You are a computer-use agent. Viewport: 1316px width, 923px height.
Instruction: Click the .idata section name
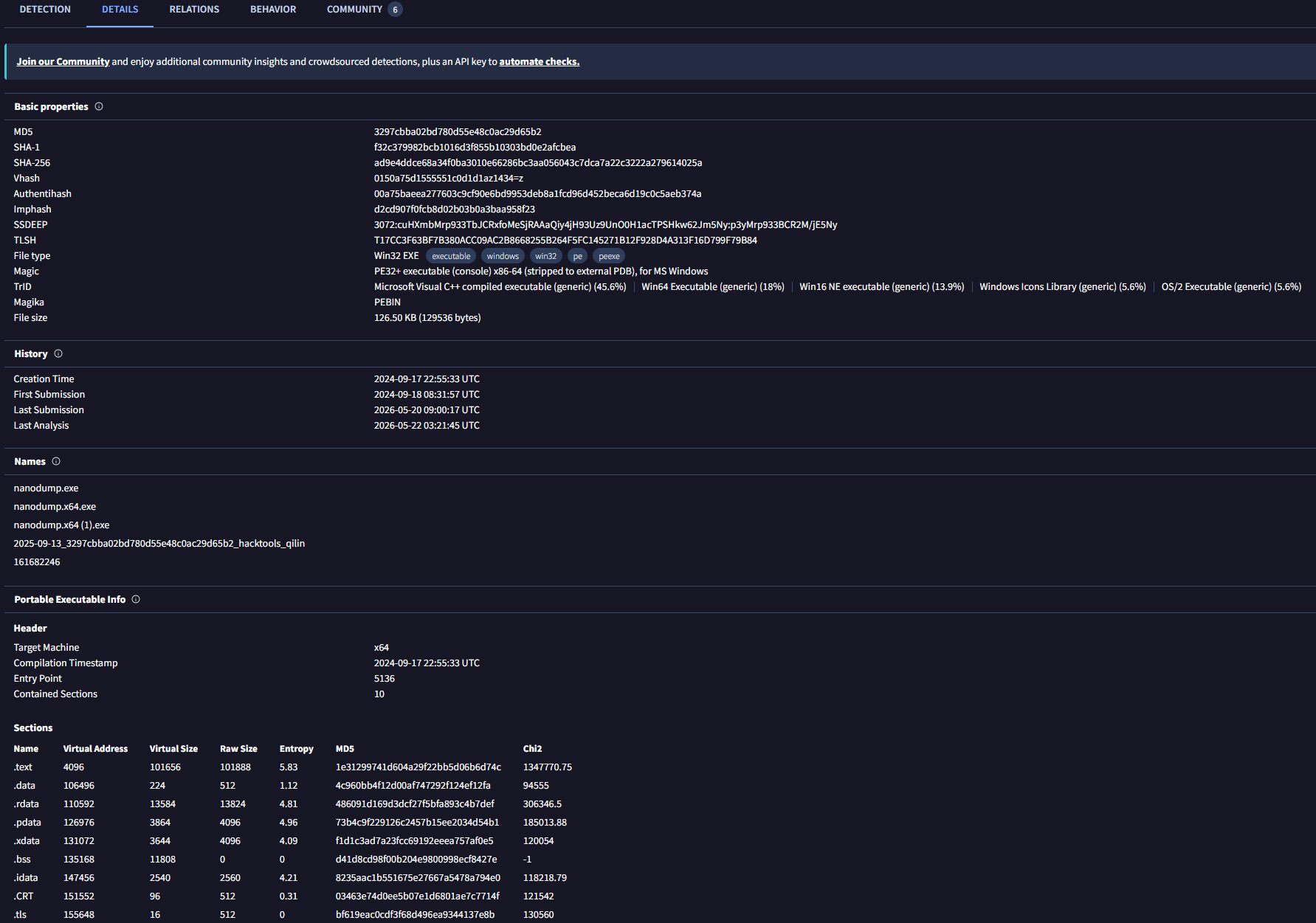[26, 878]
